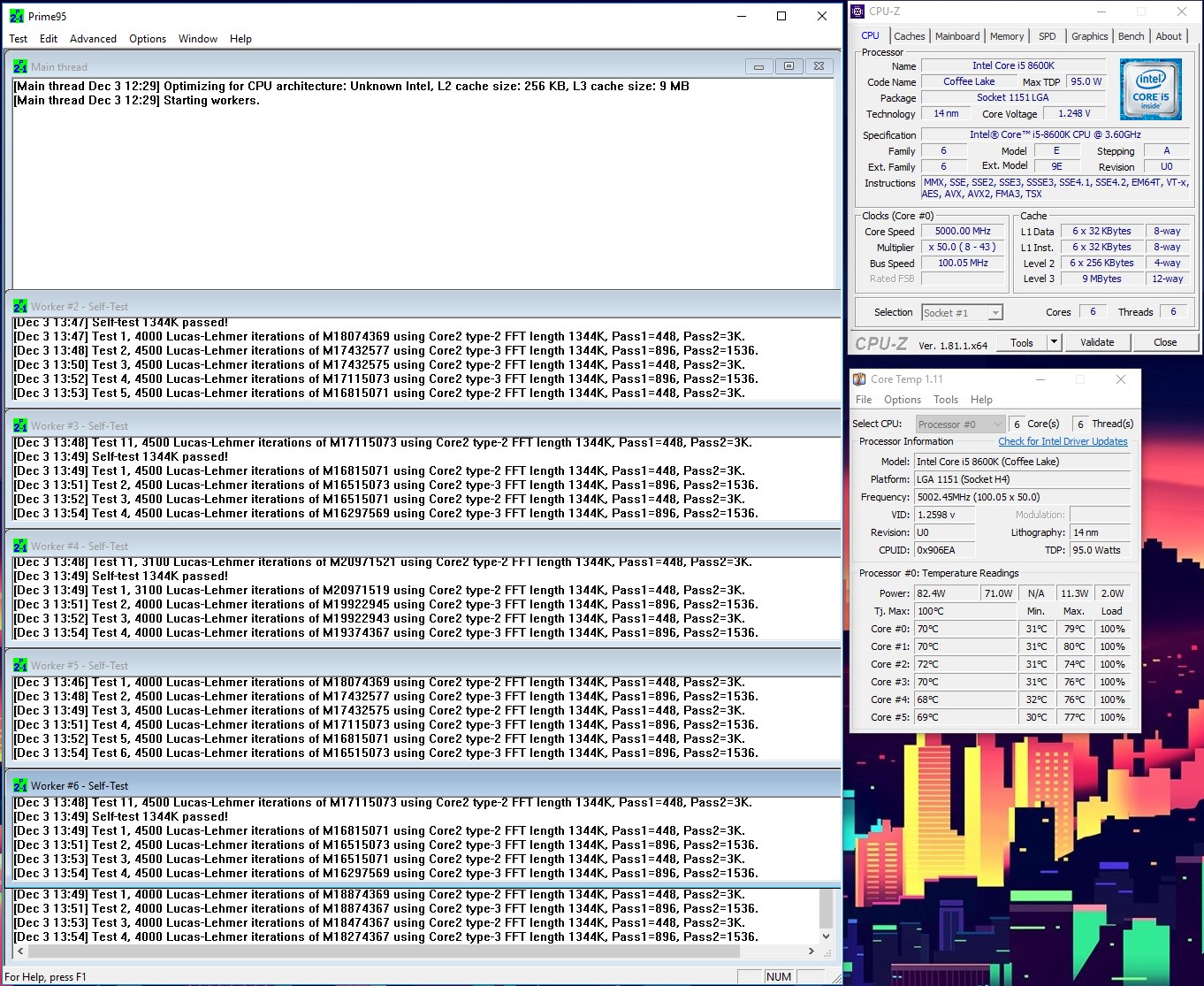This screenshot has height=986, width=1204.
Task: Switch to the CPU tab in CPU-Z
Action: (x=870, y=36)
